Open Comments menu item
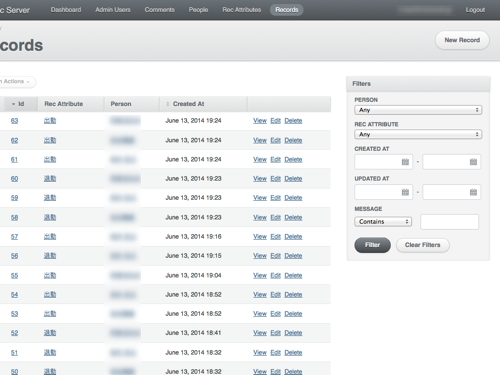Screen dimensions: 500x375 (x=159, y=10)
